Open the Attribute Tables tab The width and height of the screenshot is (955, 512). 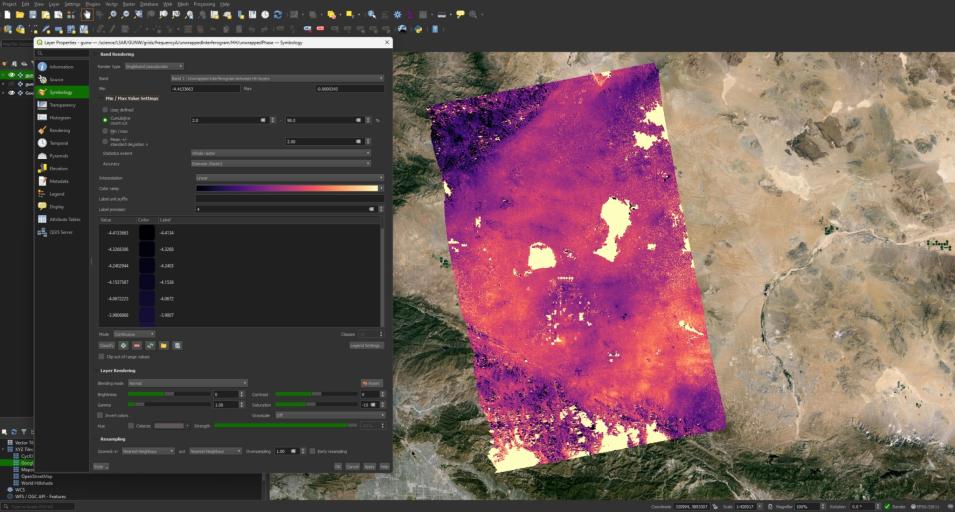pos(62,219)
